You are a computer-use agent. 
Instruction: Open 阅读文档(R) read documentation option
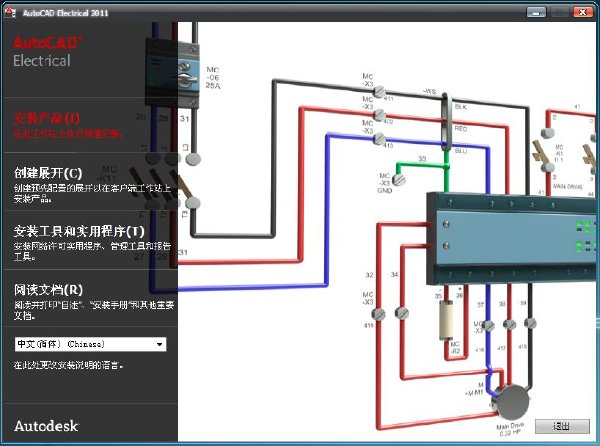pos(49,290)
